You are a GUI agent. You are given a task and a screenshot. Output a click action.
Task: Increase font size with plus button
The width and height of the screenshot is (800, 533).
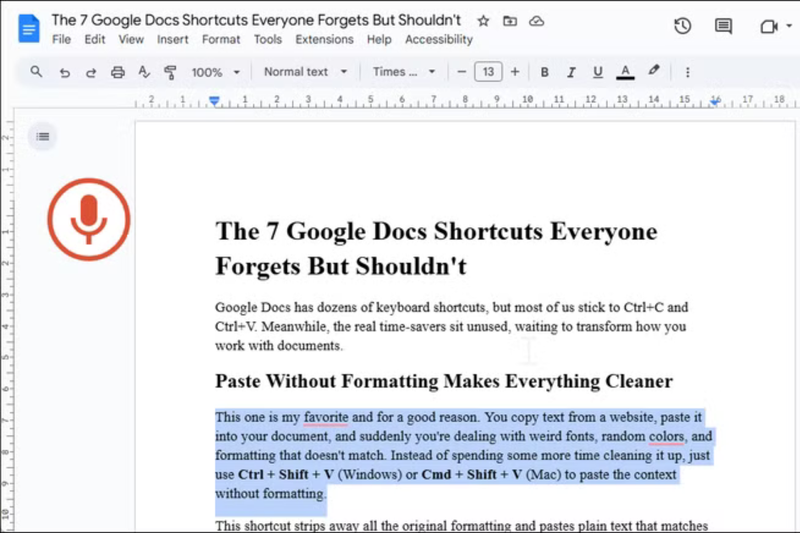pyautogui.click(x=515, y=72)
